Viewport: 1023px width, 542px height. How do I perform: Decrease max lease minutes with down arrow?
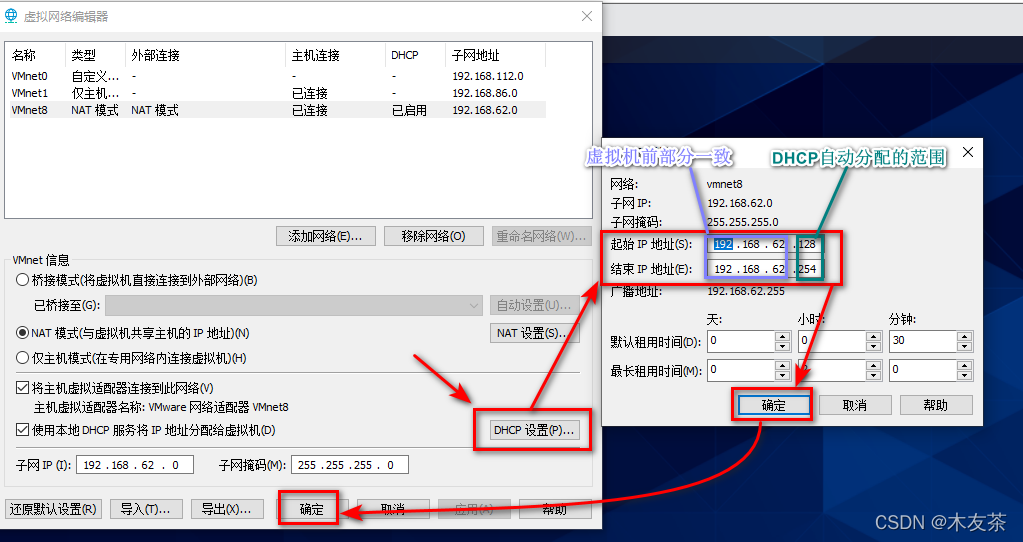click(965, 376)
